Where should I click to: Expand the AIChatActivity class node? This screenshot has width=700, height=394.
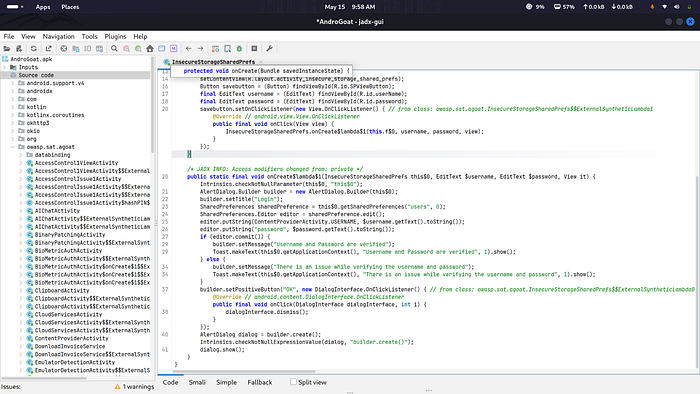[x=21, y=211]
